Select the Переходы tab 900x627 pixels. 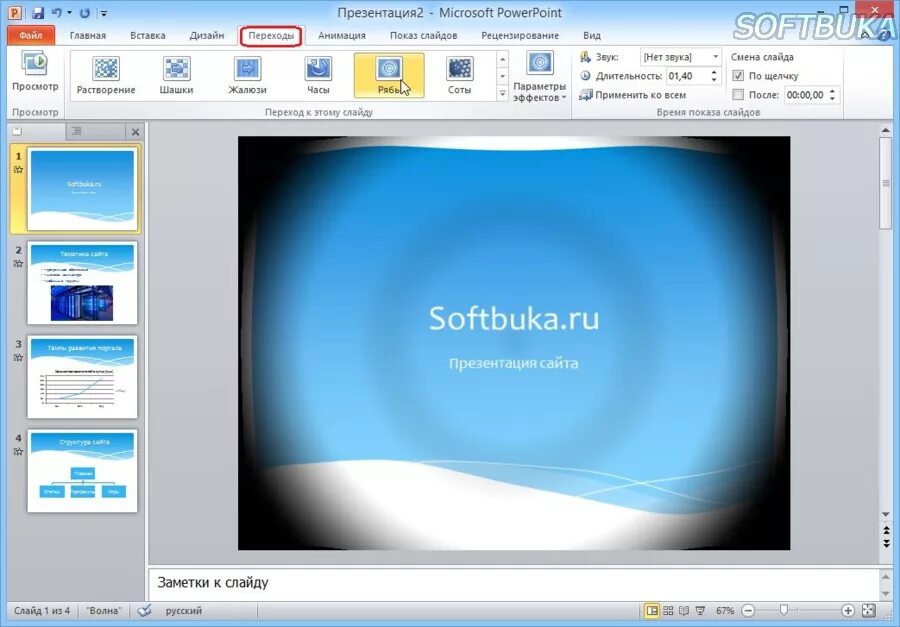[271, 36]
